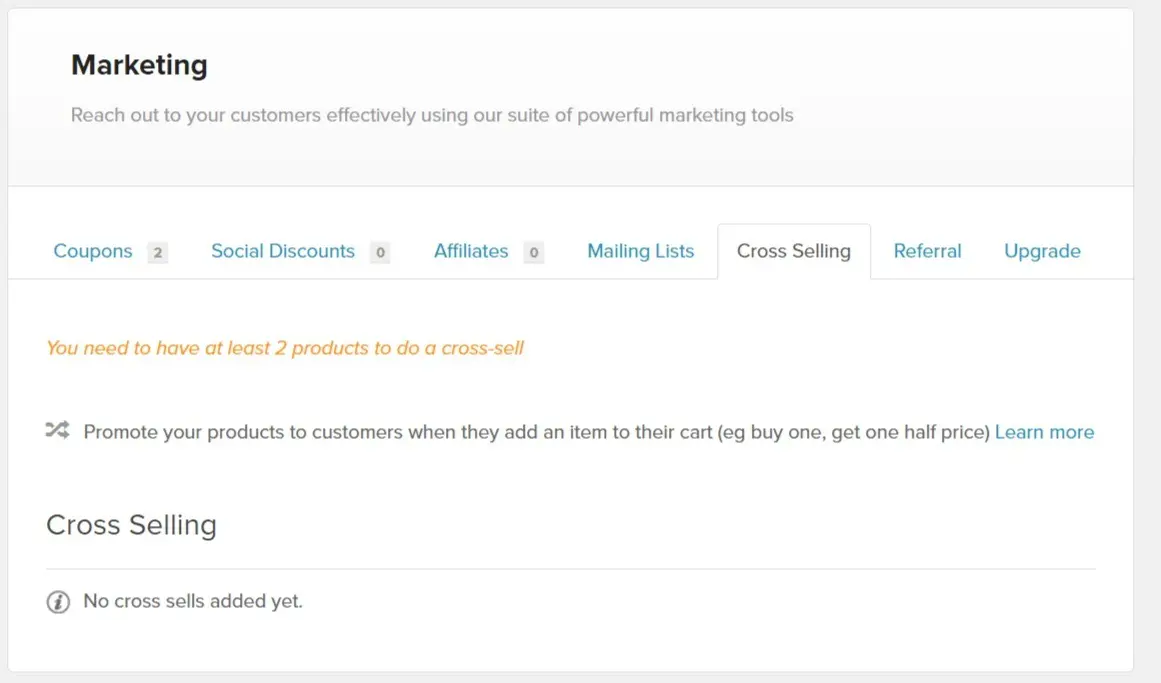Click the Learn more link
The image size is (1161, 683).
[1044, 432]
